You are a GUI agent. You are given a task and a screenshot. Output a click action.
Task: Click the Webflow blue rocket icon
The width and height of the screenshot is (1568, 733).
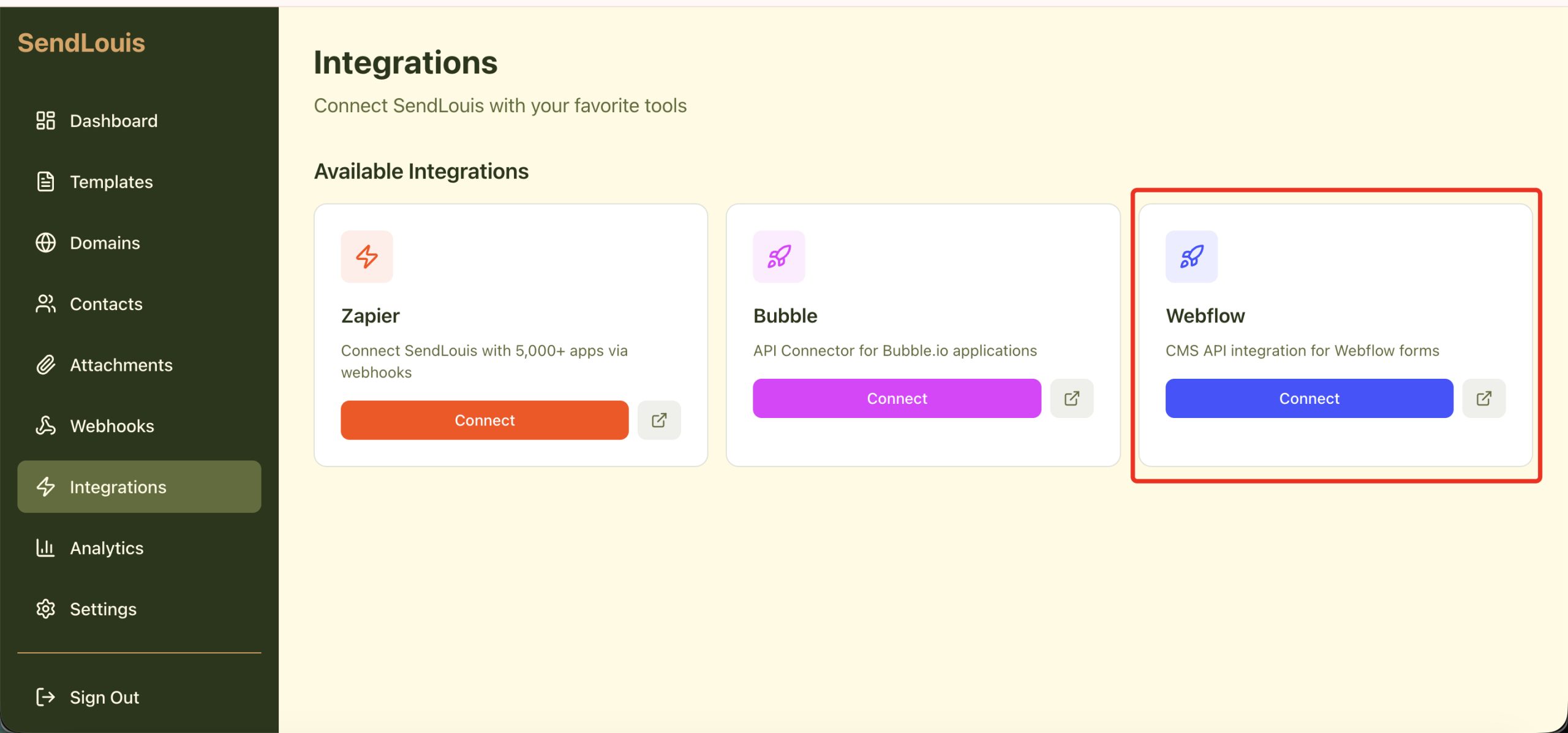tap(1191, 257)
